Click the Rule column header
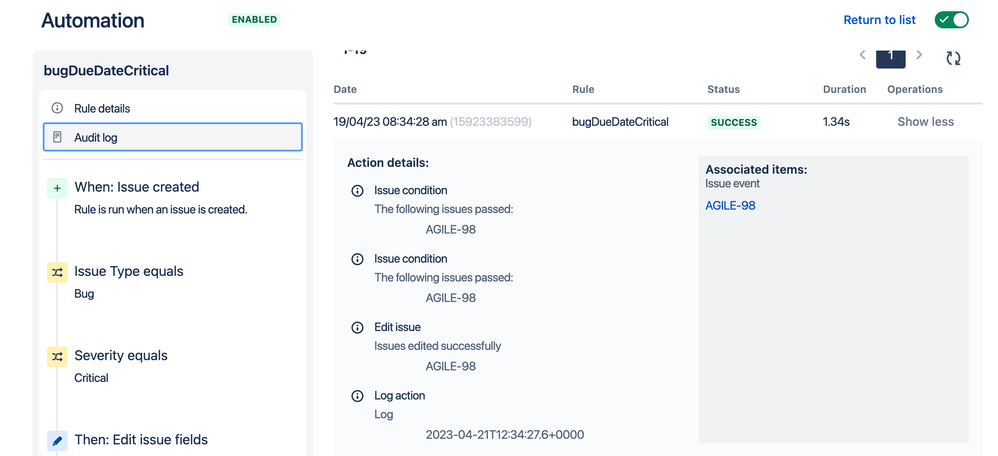 coord(583,89)
